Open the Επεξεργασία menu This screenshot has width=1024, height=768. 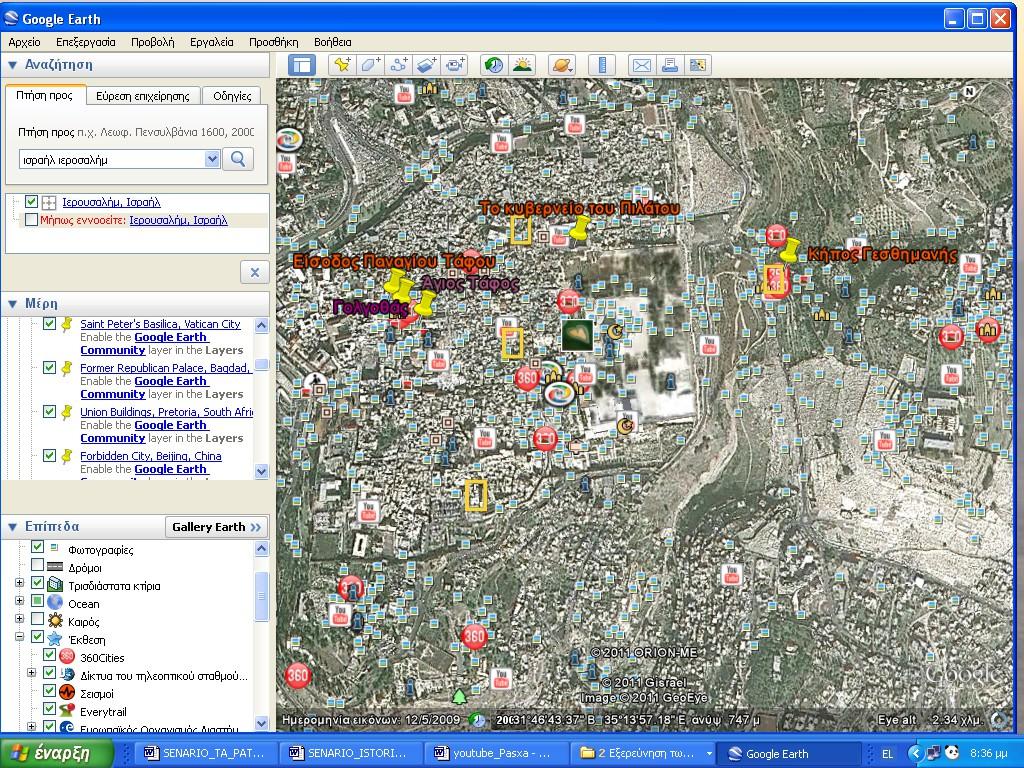86,42
